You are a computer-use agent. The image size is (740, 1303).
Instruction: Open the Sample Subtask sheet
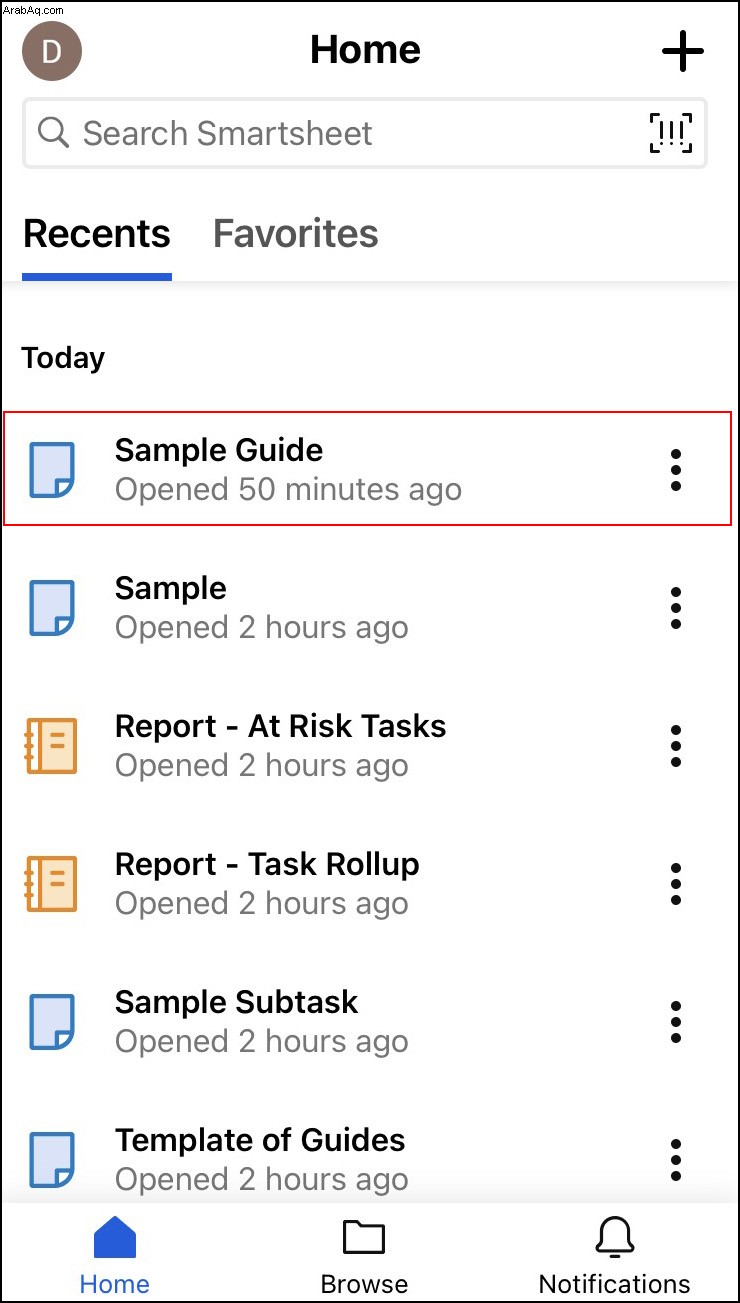click(x=370, y=1022)
